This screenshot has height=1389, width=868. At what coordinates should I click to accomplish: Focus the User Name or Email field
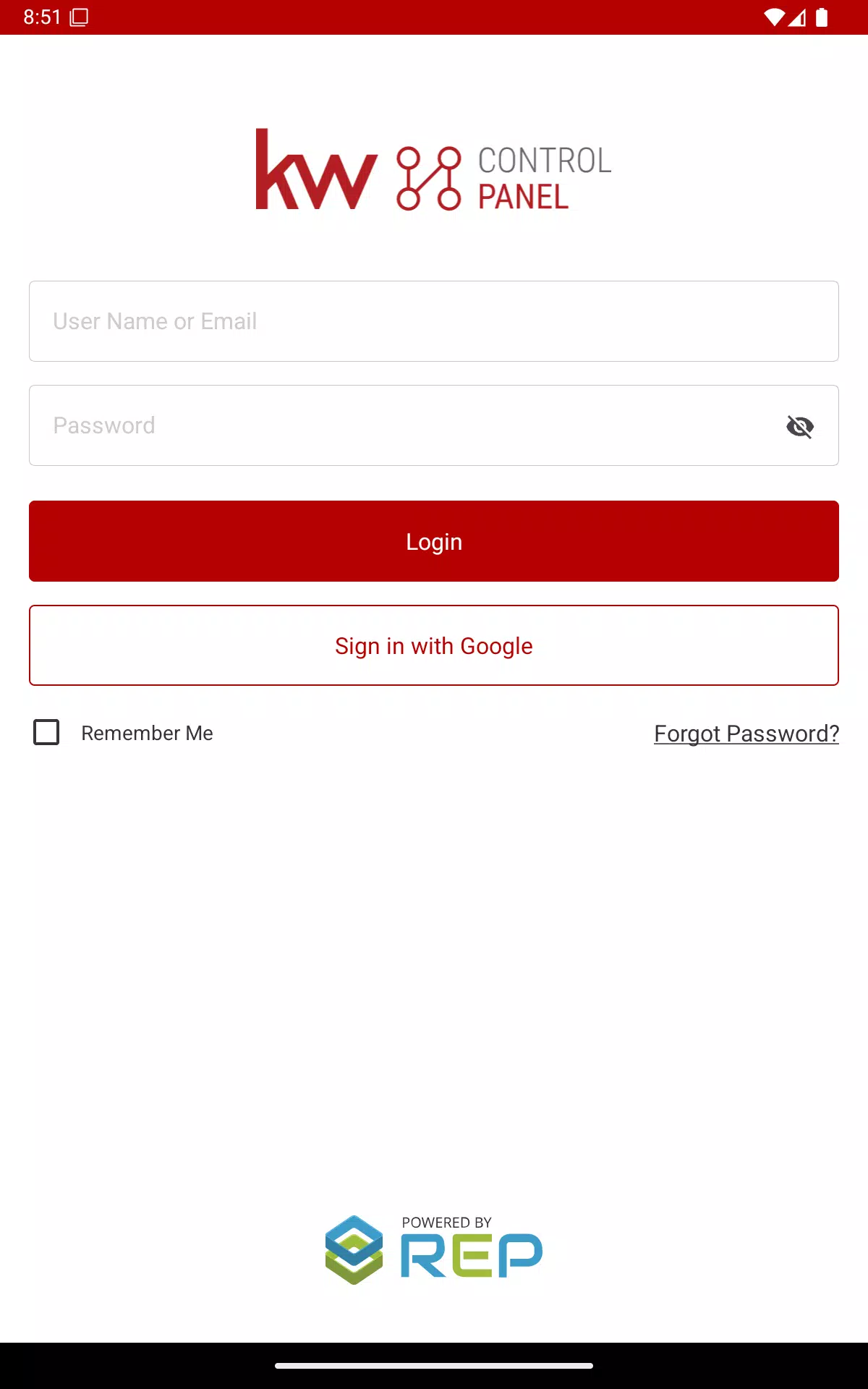pos(434,321)
